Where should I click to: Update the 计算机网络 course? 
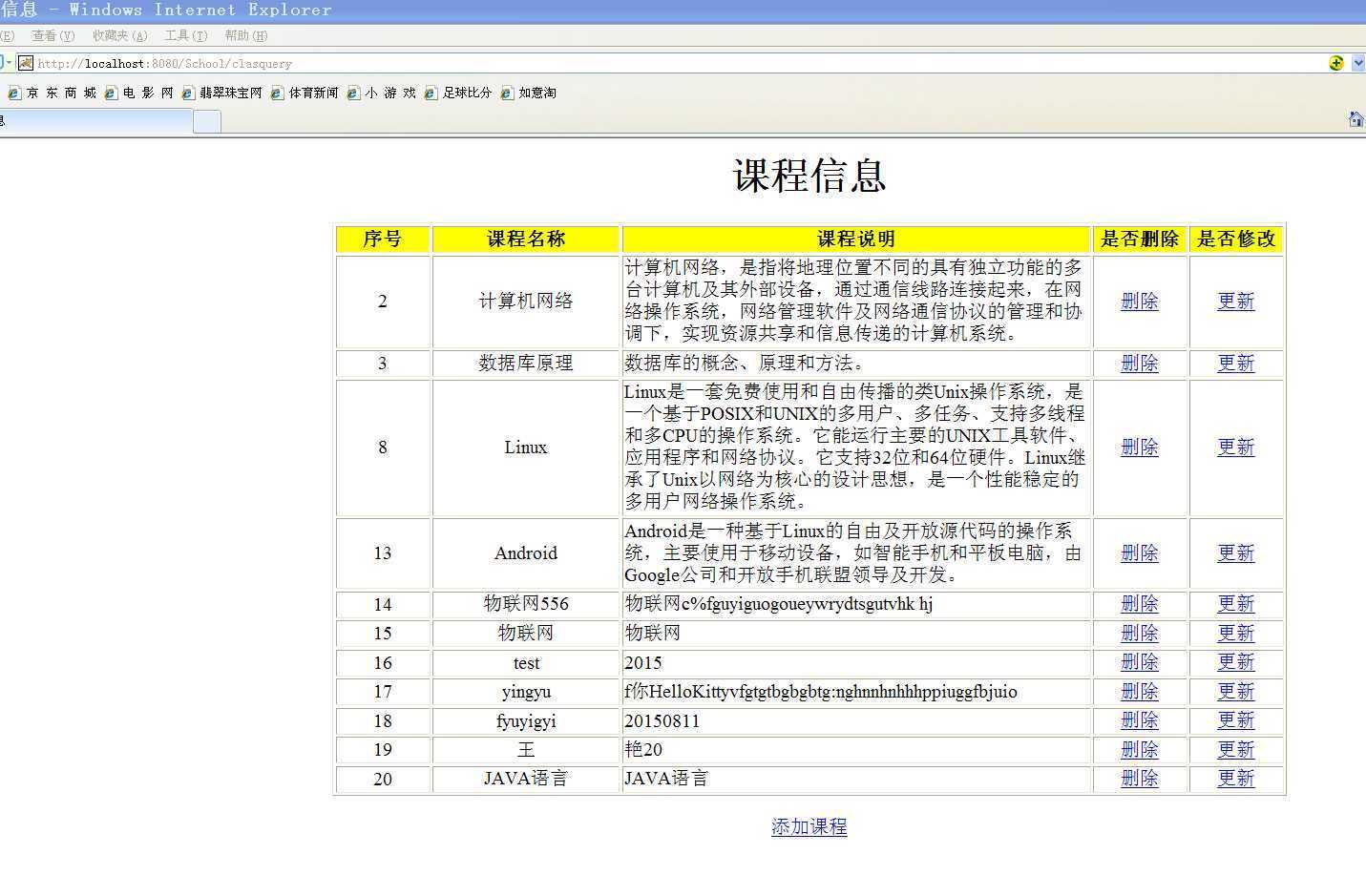tap(1236, 302)
